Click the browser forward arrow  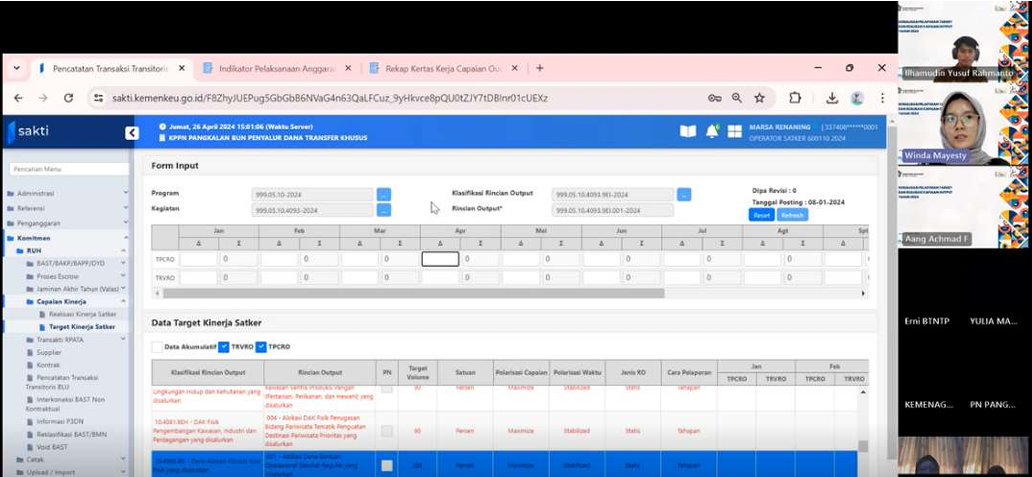coord(43,98)
